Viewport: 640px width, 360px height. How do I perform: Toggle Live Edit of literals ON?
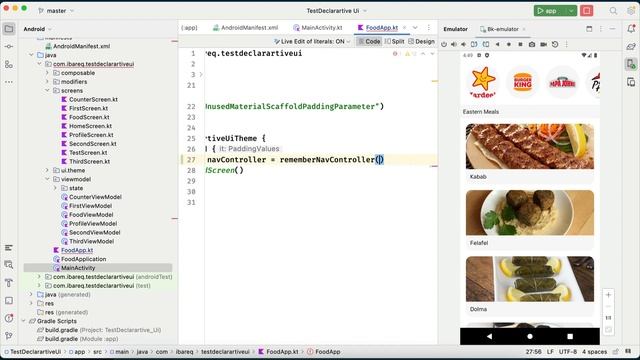[x=312, y=41]
